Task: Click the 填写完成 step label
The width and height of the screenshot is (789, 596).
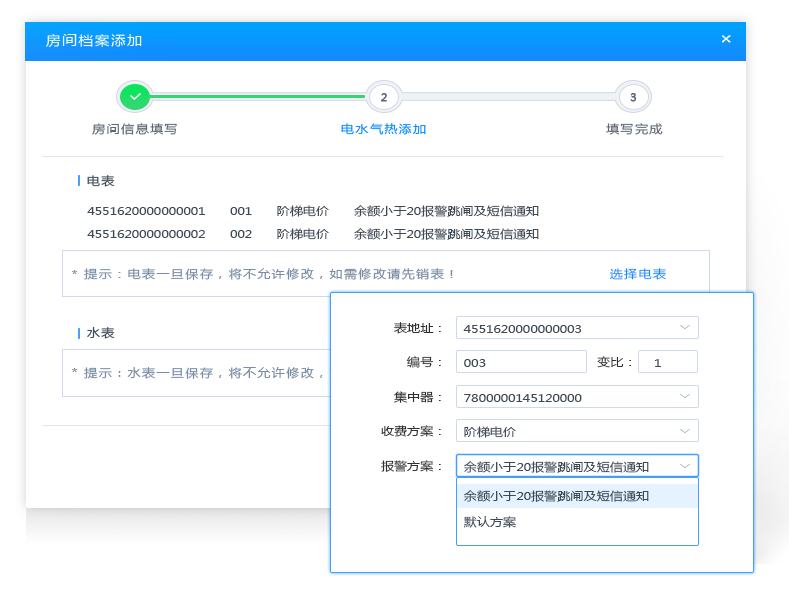Action: (x=633, y=129)
